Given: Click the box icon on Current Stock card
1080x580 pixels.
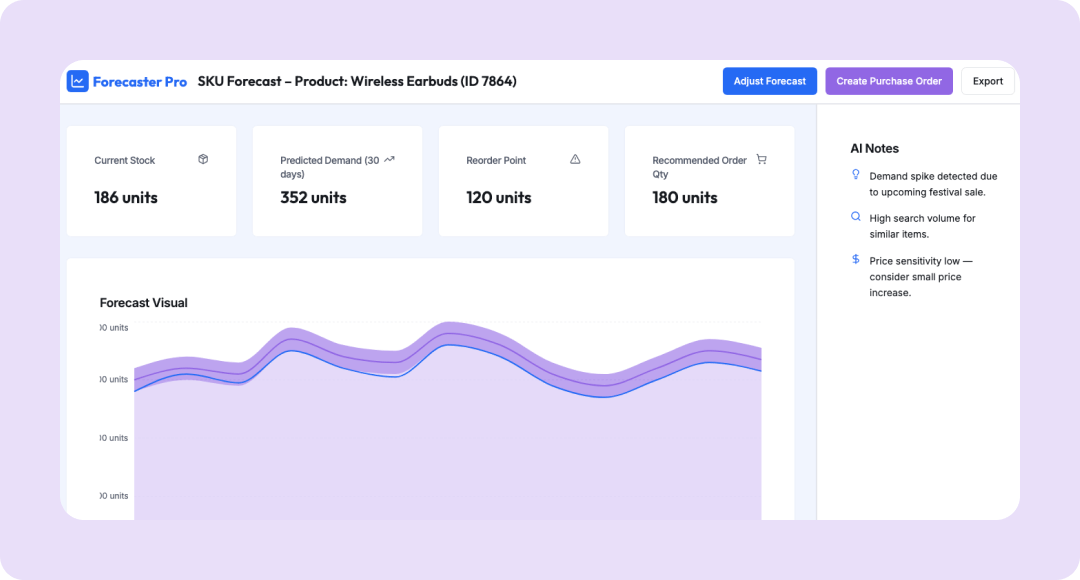Looking at the screenshot, I should [203, 159].
